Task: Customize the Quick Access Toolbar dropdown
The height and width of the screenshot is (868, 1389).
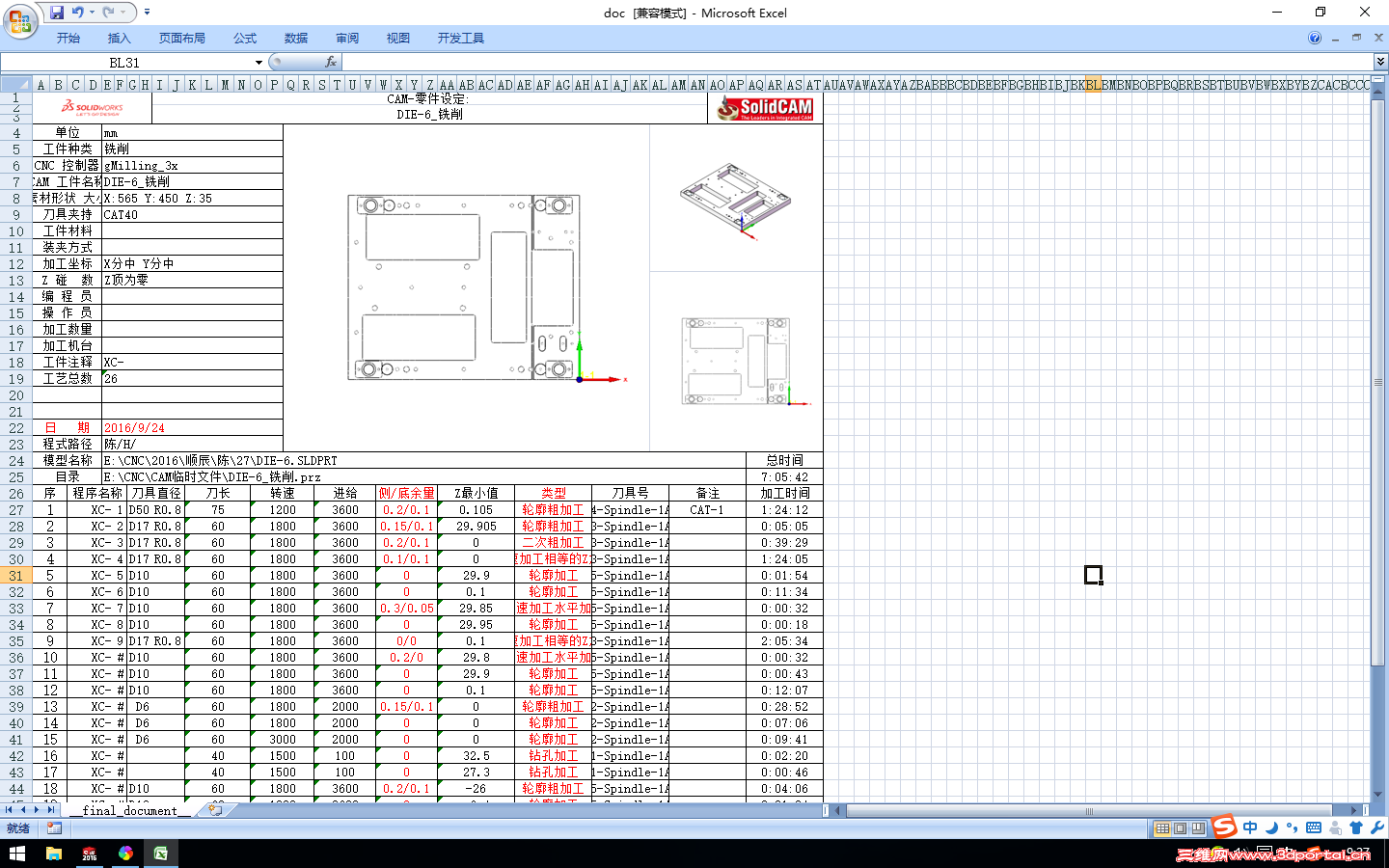Action: pos(147,13)
